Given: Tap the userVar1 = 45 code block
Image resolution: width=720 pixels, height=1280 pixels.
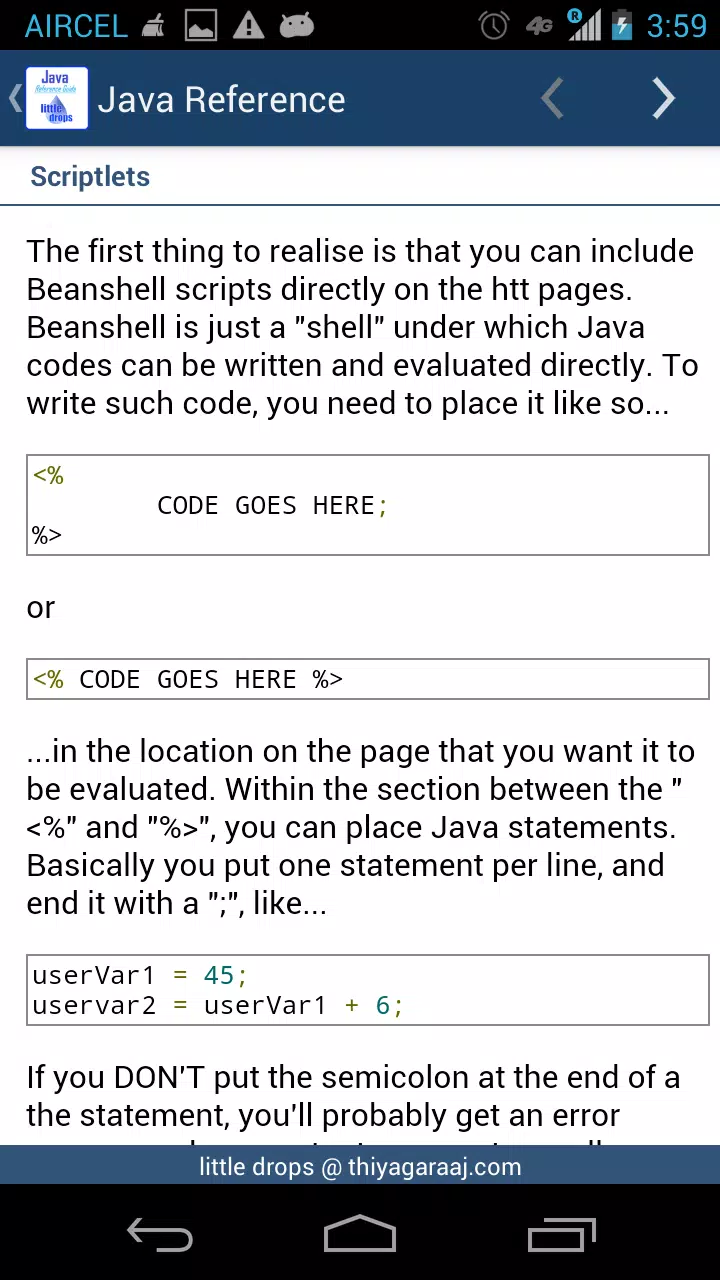Looking at the screenshot, I should click(x=368, y=990).
